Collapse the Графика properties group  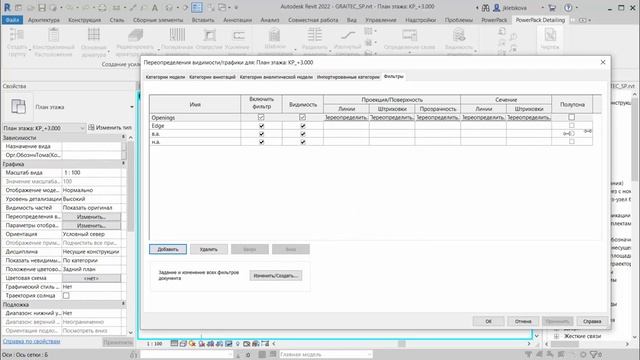[x=123, y=164]
